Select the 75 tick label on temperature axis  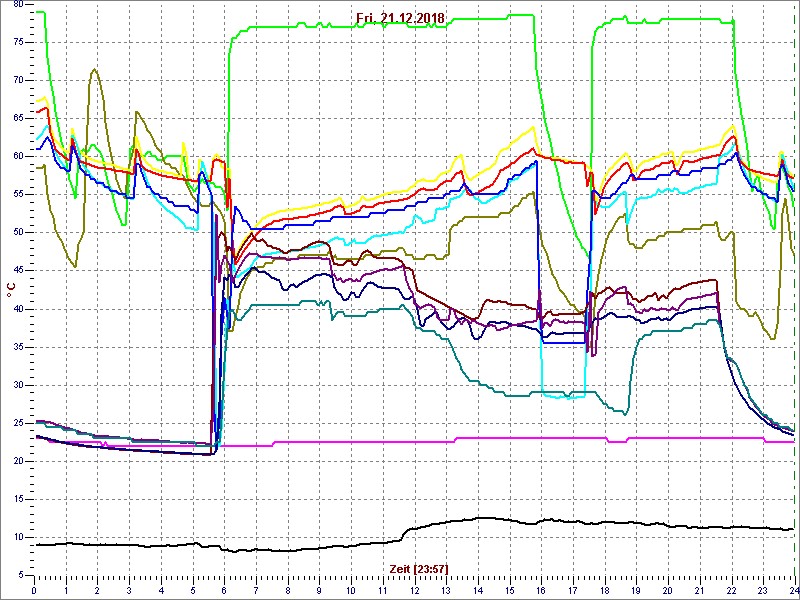click(x=18, y=42)
